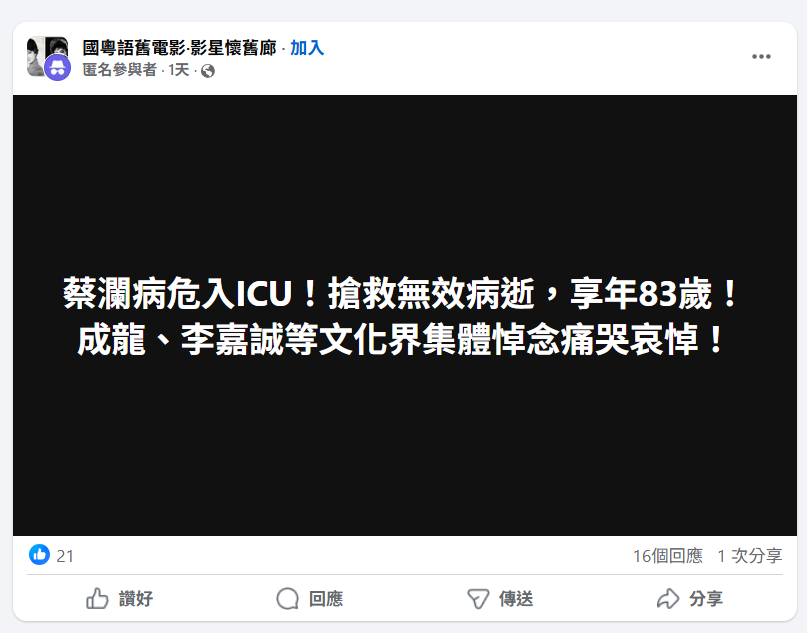Choose the 分享 share button label
Image resolution: width=807 pixels, height=633 pixels.
click(706, 599)
